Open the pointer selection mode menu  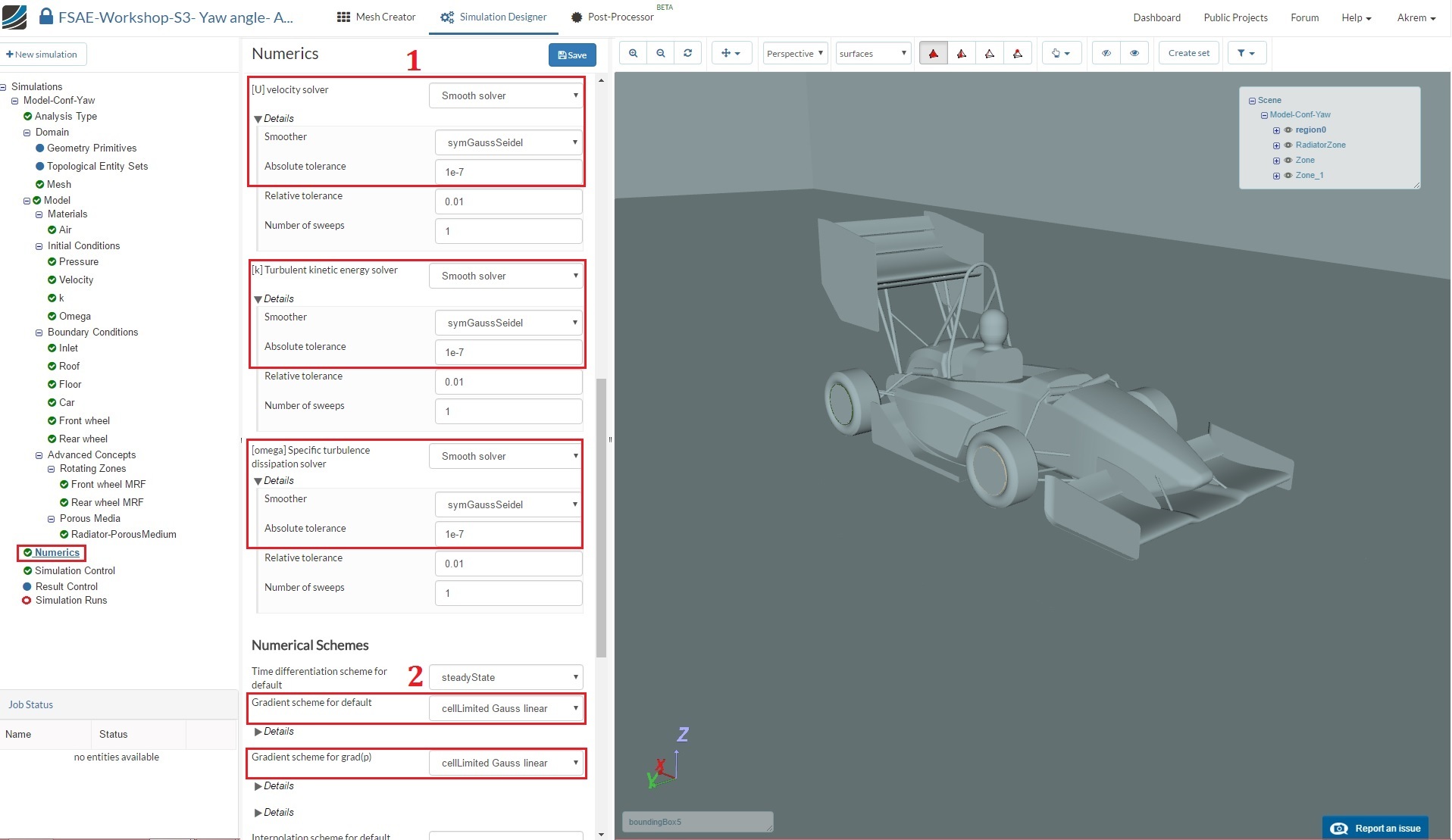1060,53
